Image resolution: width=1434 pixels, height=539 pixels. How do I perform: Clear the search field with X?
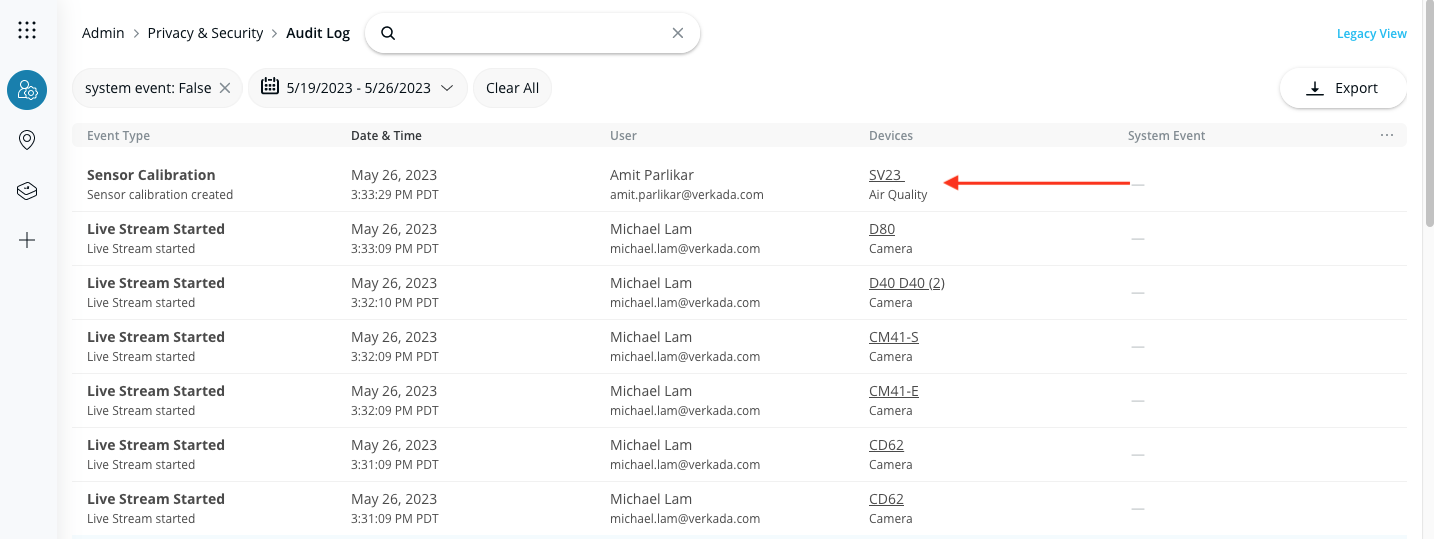click(678, 33)
